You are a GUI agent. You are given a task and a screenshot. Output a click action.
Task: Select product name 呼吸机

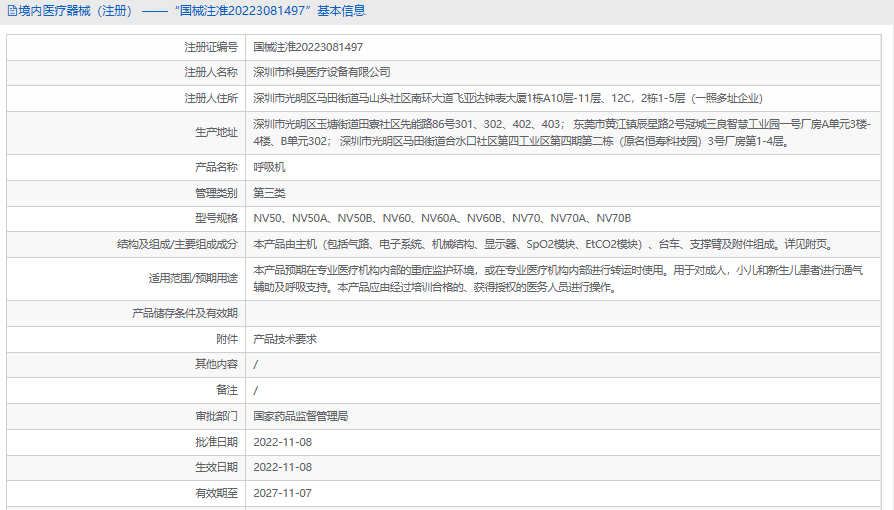click(x=269, y=167)
